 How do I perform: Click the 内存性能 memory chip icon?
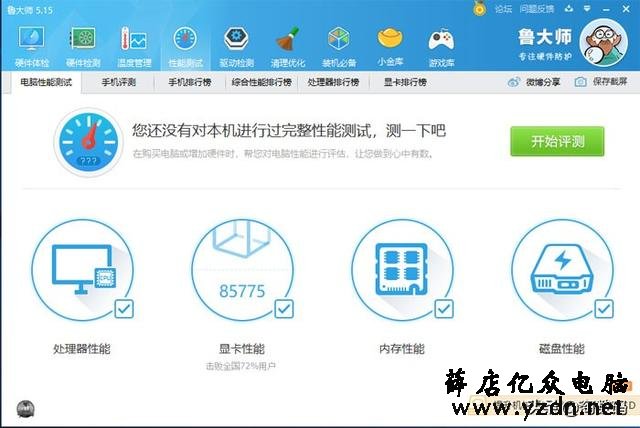[402, 269]
